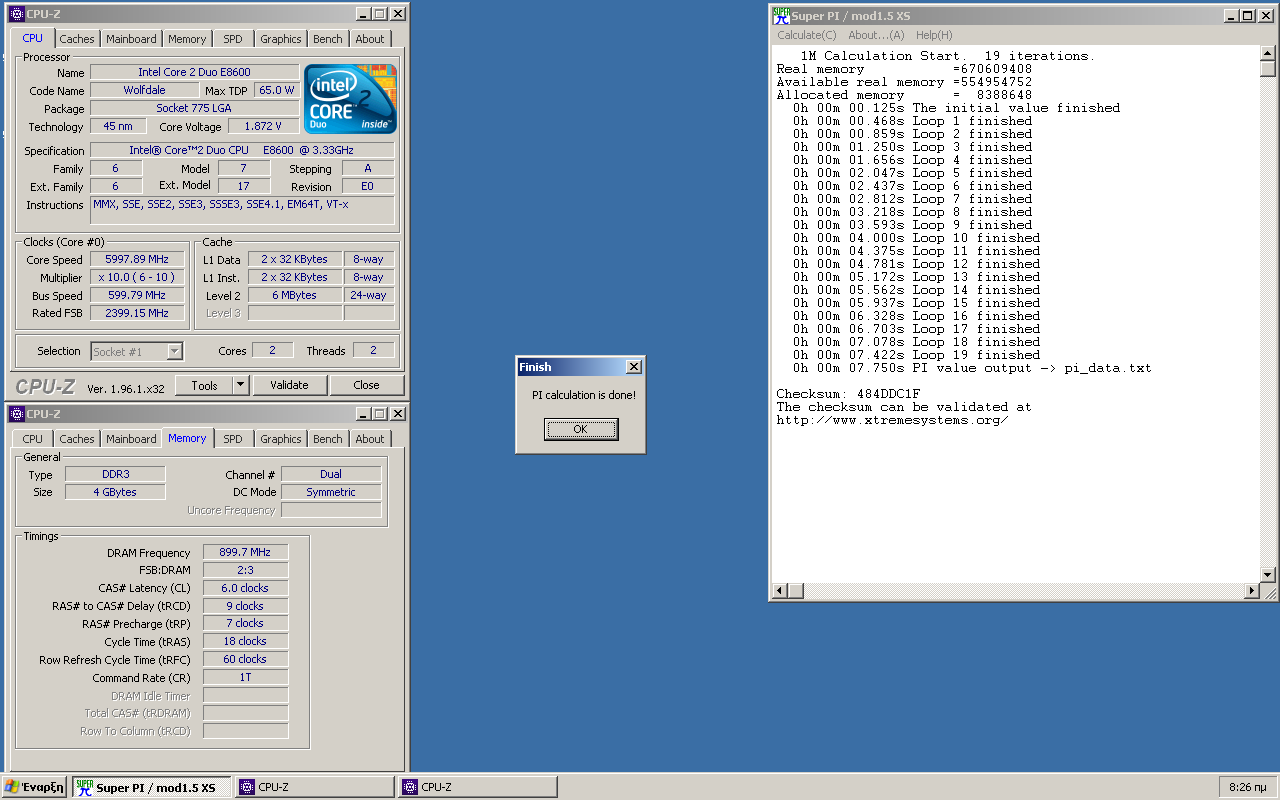The image size is (1280, 800).
Task: Click memory Size value 4 GBytes
Action: (x=115, y=492)
